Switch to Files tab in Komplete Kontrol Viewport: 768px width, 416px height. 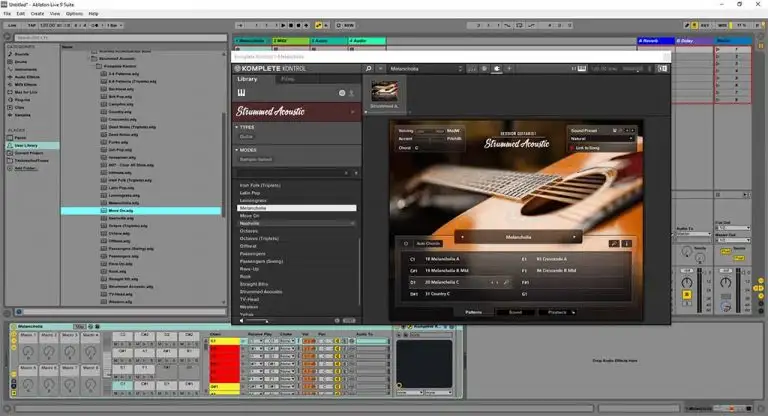point(288,79)
